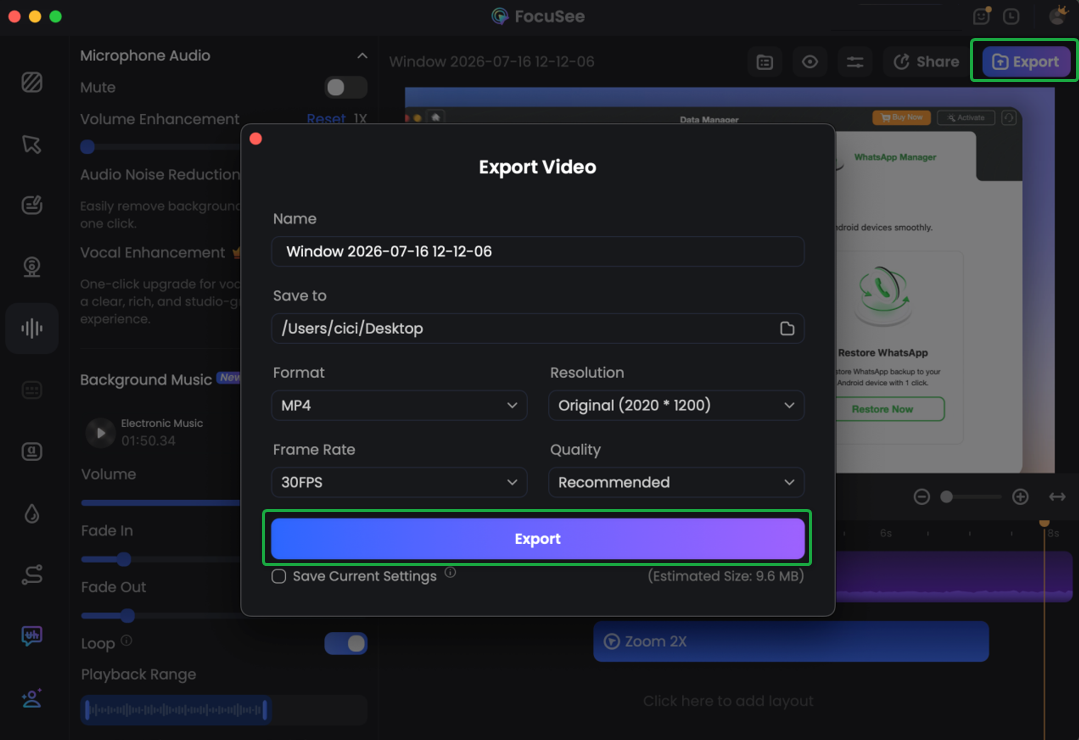Click the fit timeline width arrows icon
Viewport: 1079px width, 740px height.
point(1057,496)
